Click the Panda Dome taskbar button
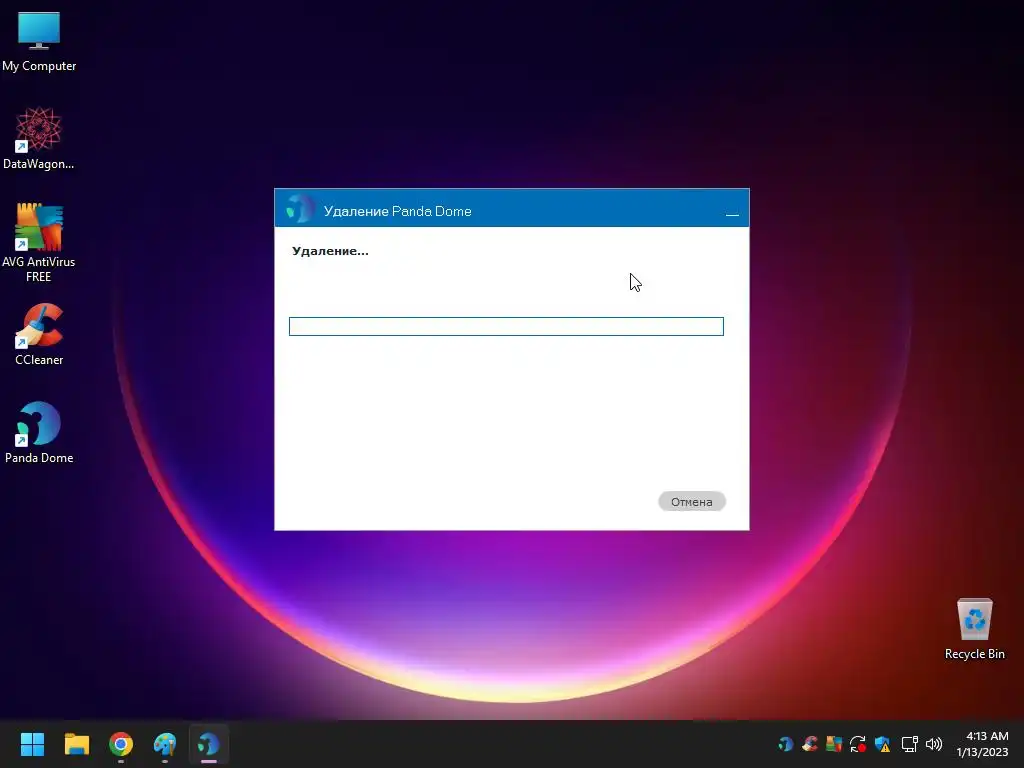The height and width of the screenshot is (768, 1024). point(209,744)
